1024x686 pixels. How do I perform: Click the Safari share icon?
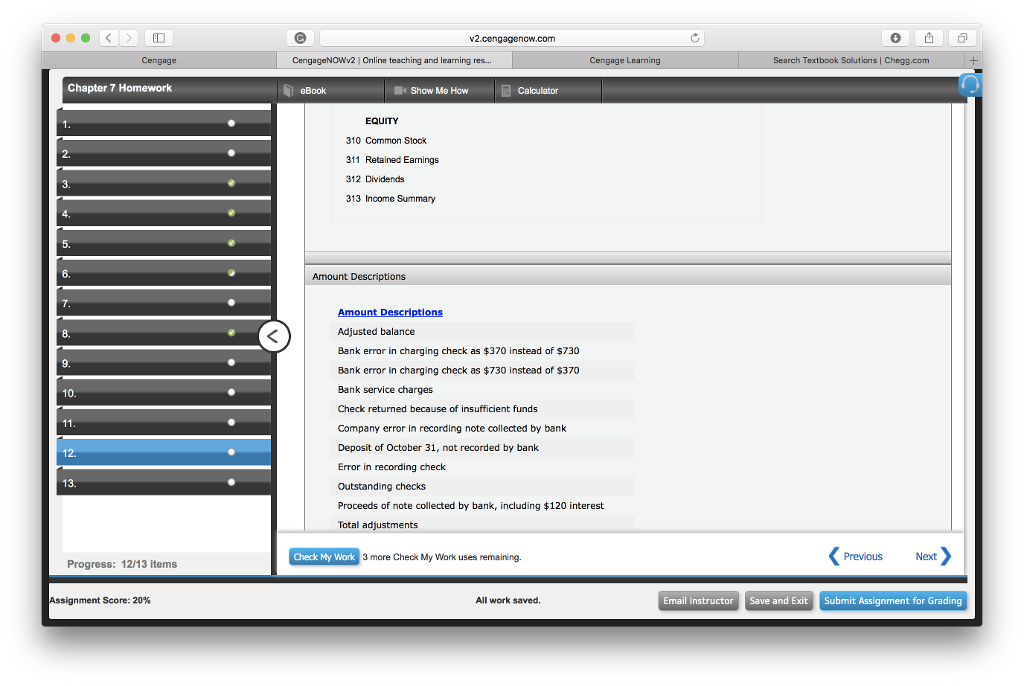pyautogui.click(x=929, y=38)
